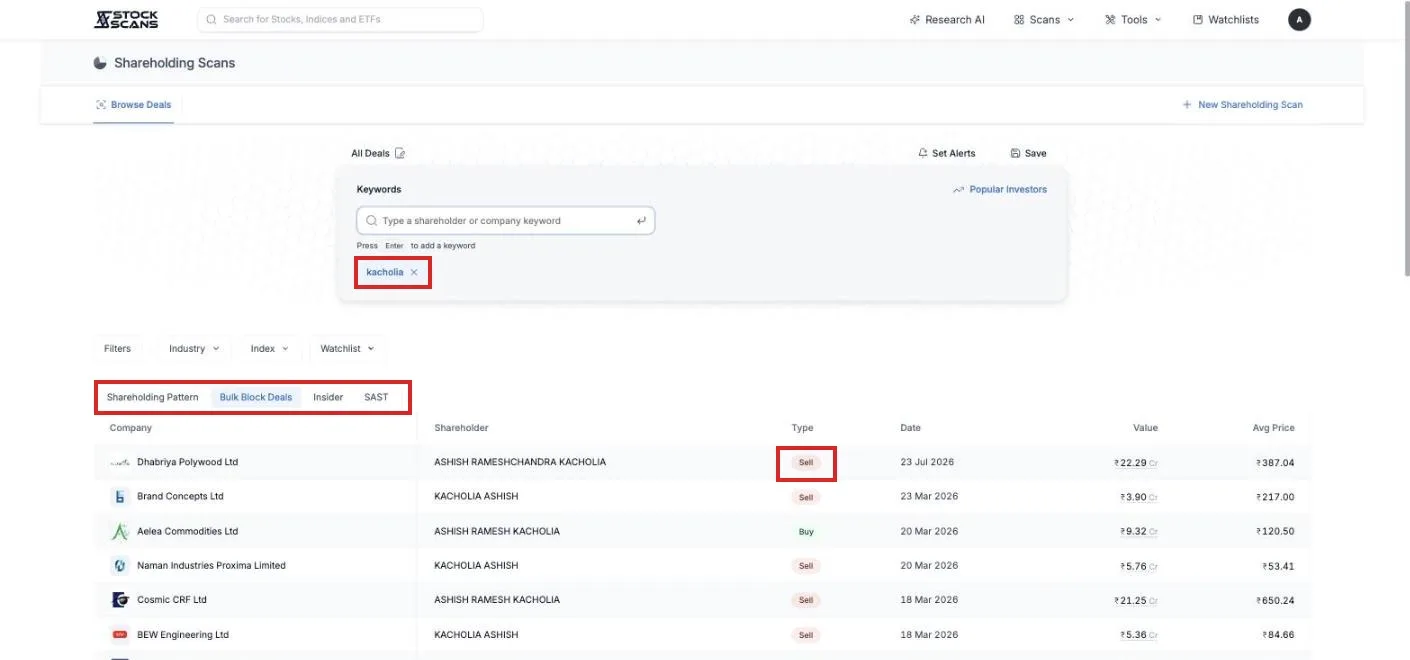1410x660 pixels.
Task: Open Research AI sparkle icon
Action: point(914,20)
